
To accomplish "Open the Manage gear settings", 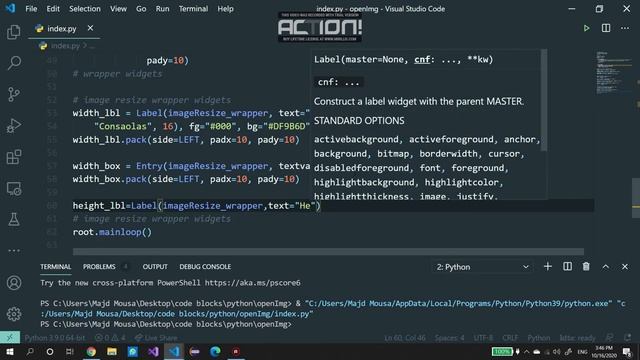I will point(13,314).
